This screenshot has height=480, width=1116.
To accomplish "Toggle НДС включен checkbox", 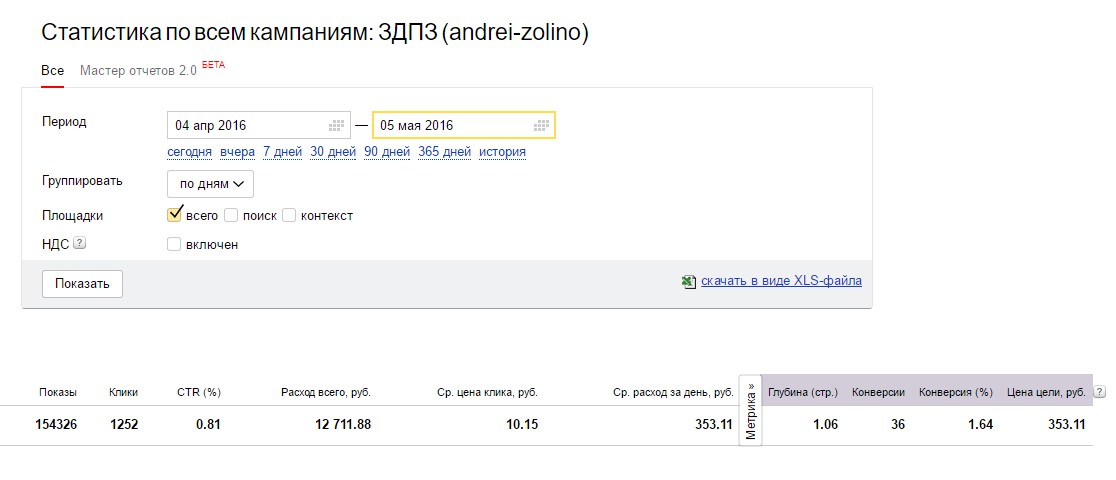I will (x=174, y=244).
